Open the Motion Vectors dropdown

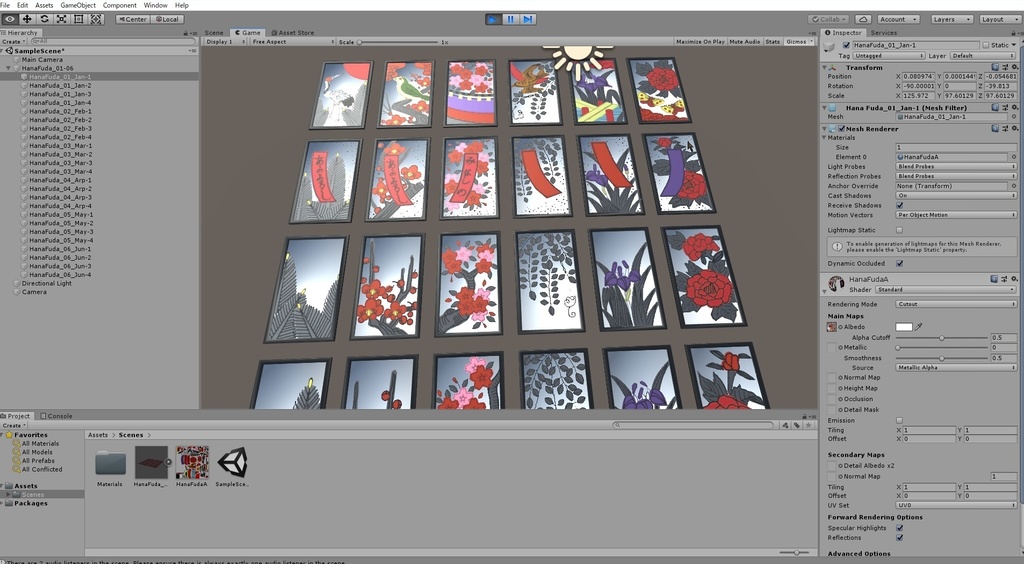955,215
